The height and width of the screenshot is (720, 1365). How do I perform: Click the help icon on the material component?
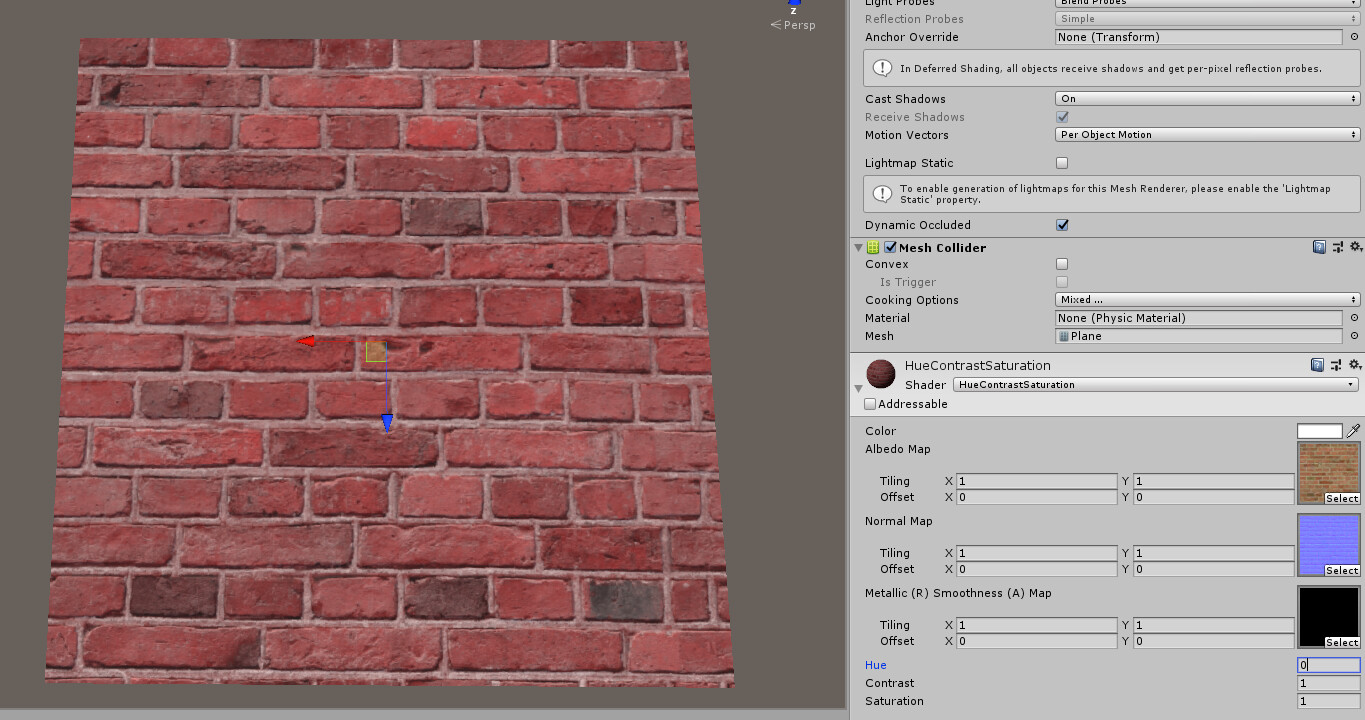click(1318, 365)
